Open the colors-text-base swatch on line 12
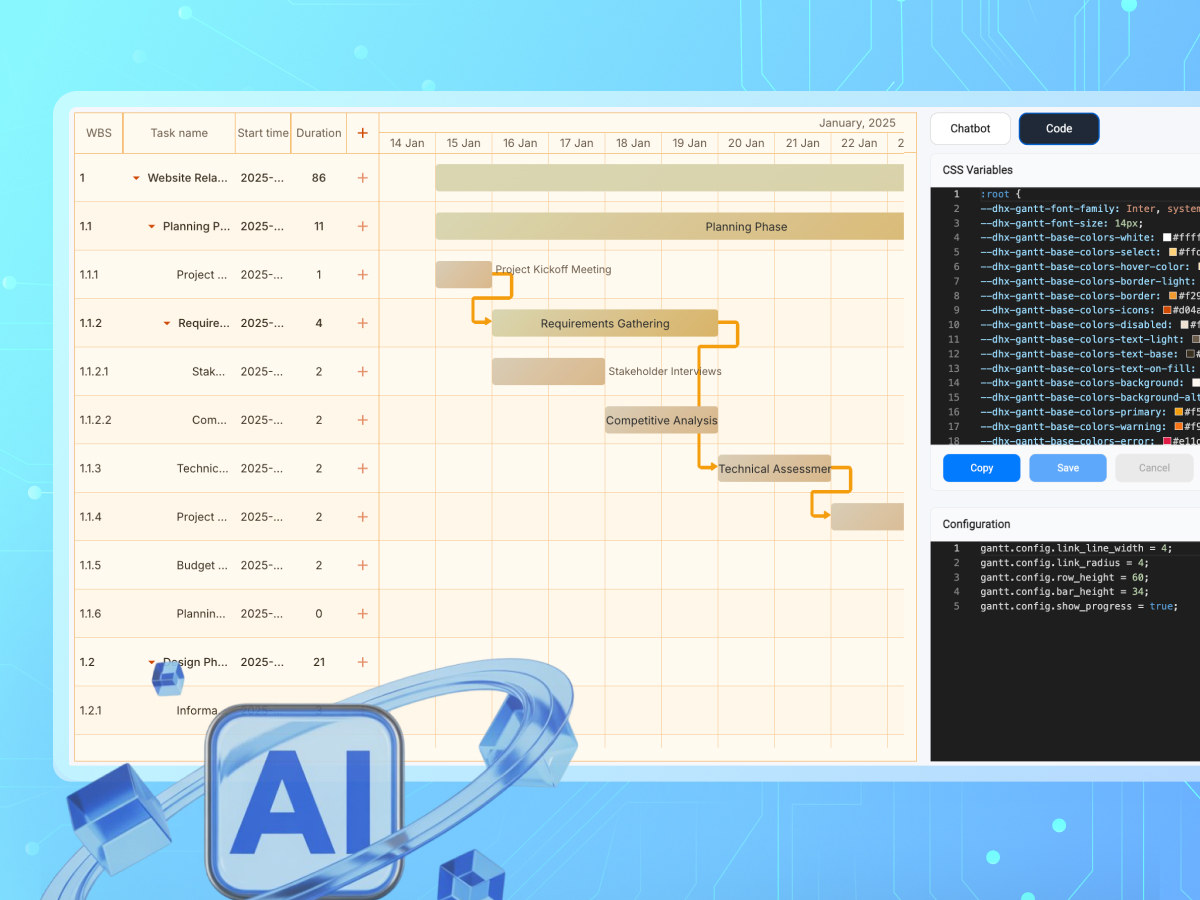 pyautogui.click(x=1190, y=354)
